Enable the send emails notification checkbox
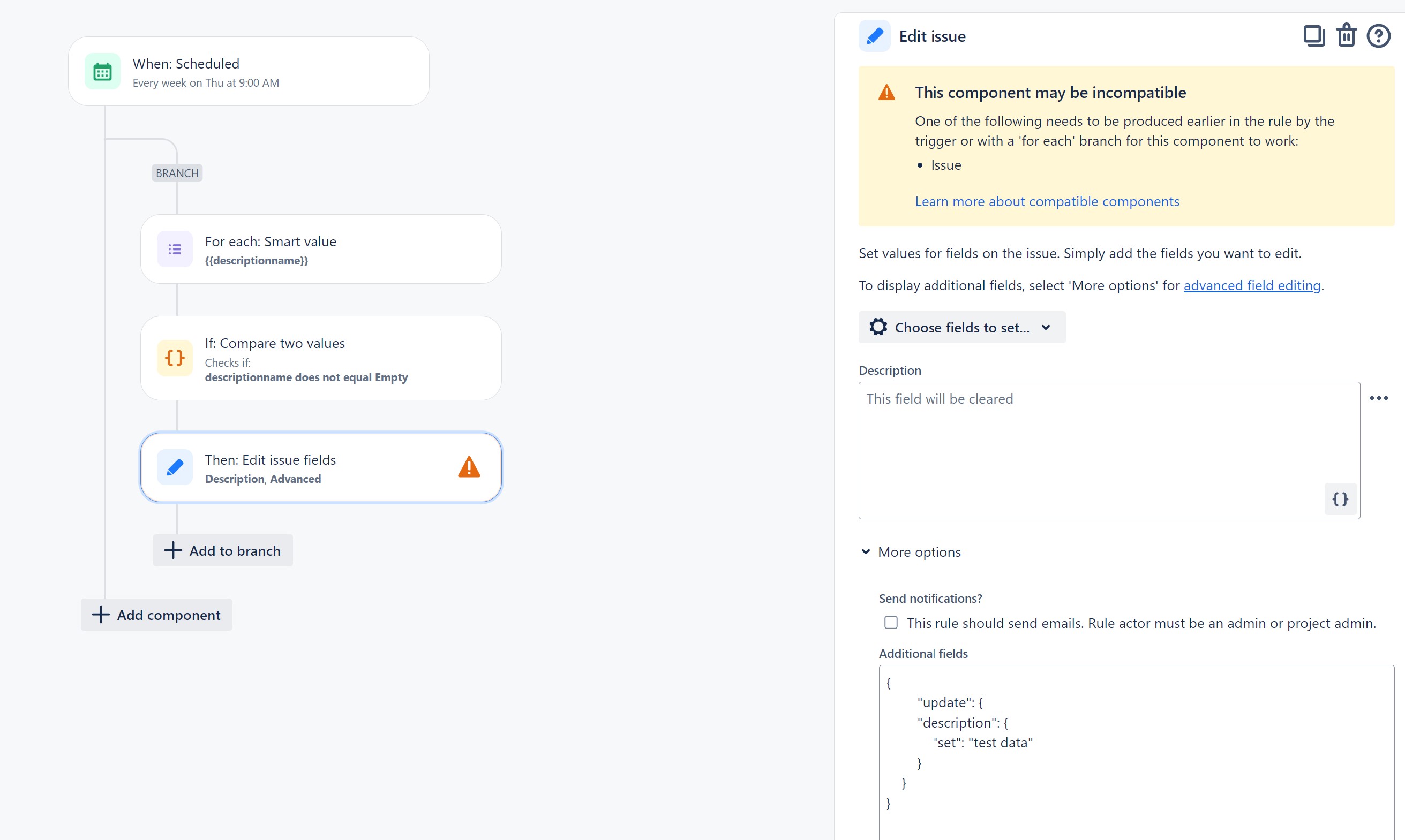Viewport: 1405px width, 840px height. click(891, 623)
